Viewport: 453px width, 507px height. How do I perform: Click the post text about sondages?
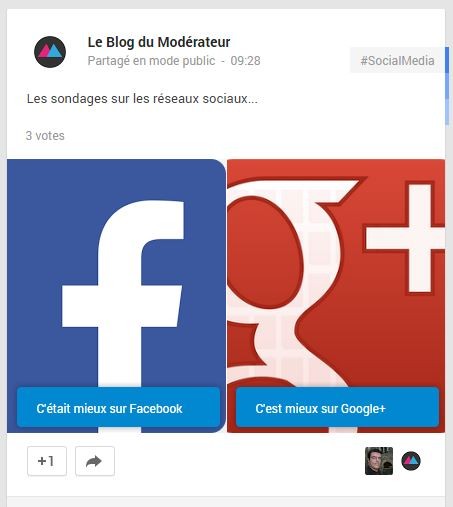point(142,99)
